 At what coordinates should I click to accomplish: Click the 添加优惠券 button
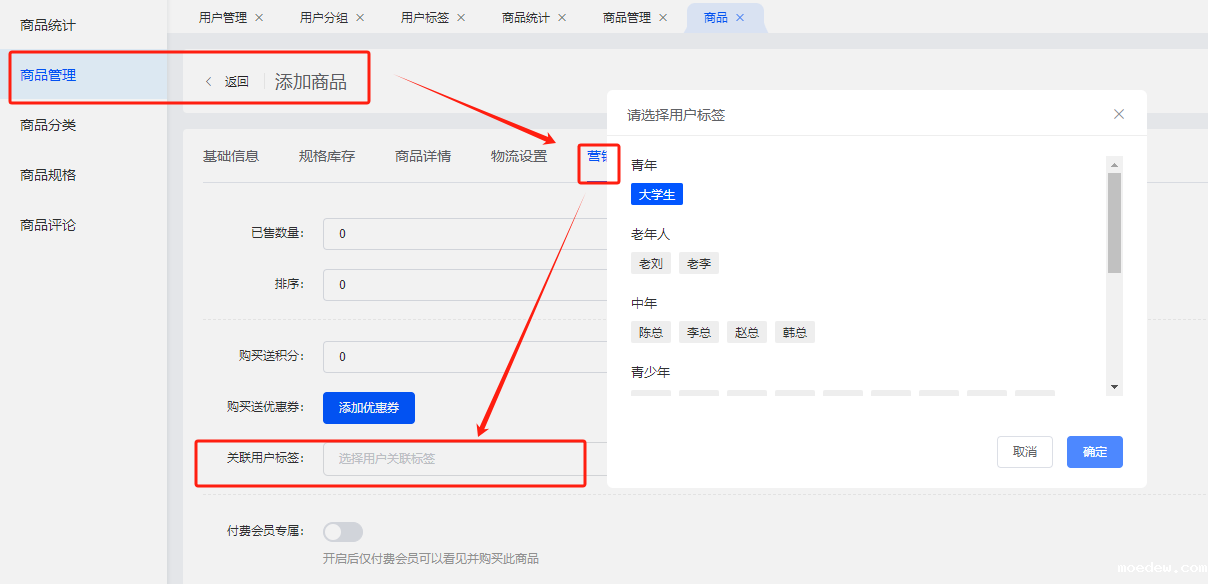(x=368, y=408)
